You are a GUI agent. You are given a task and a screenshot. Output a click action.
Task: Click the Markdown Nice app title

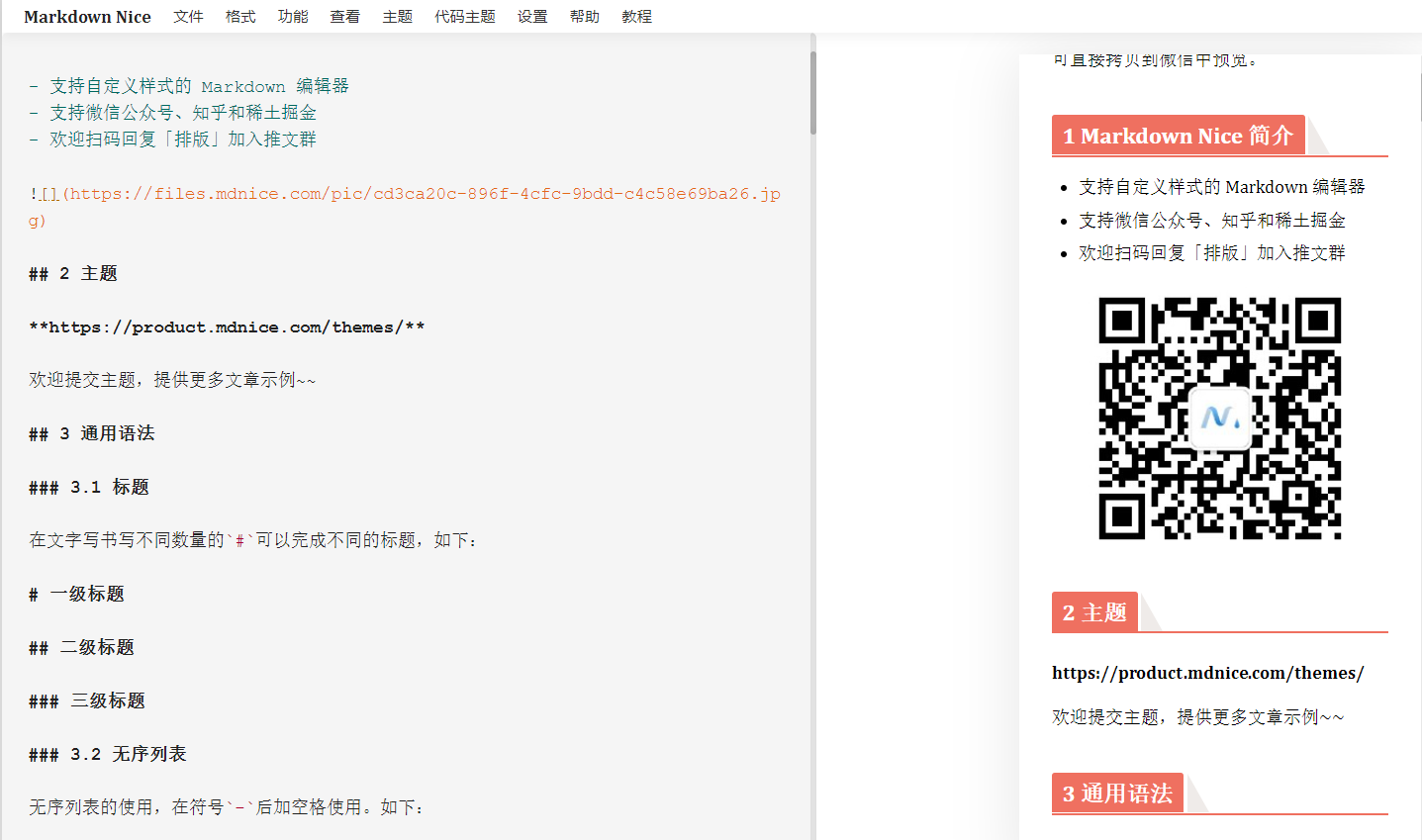click(87, 17)
